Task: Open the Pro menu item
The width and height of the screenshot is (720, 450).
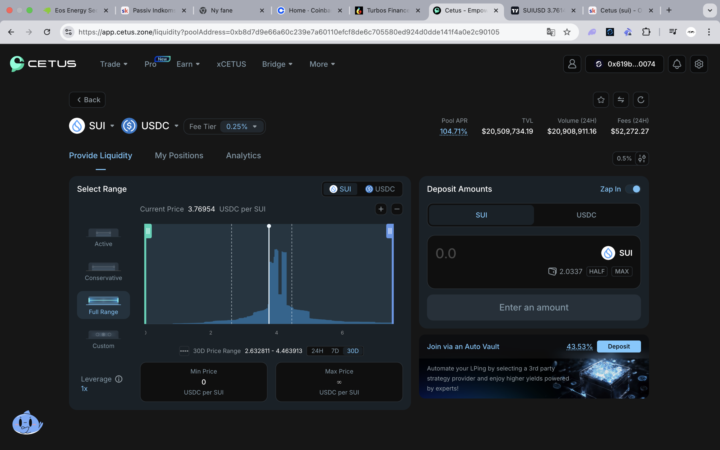Action: coord(151,64)
